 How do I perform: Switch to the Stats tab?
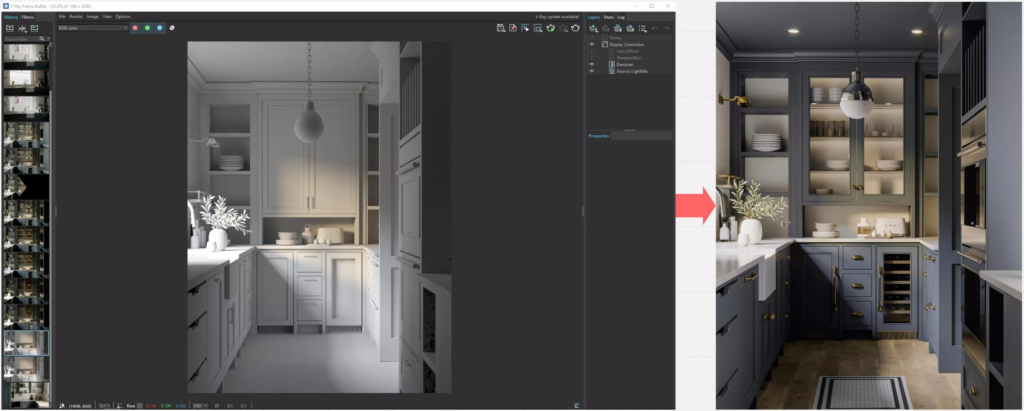pos(607,17)
